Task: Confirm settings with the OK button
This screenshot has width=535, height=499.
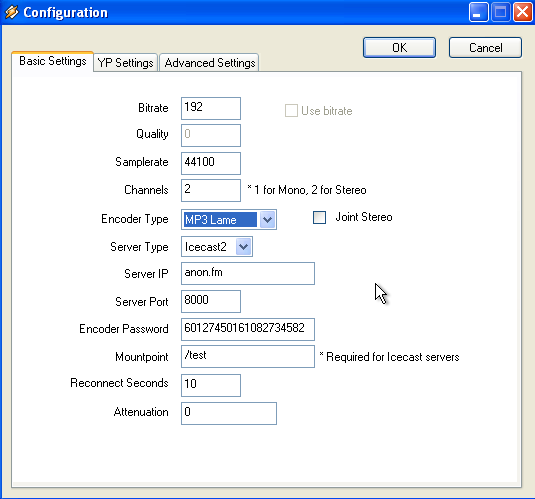Action: click(x=399, y=47)
